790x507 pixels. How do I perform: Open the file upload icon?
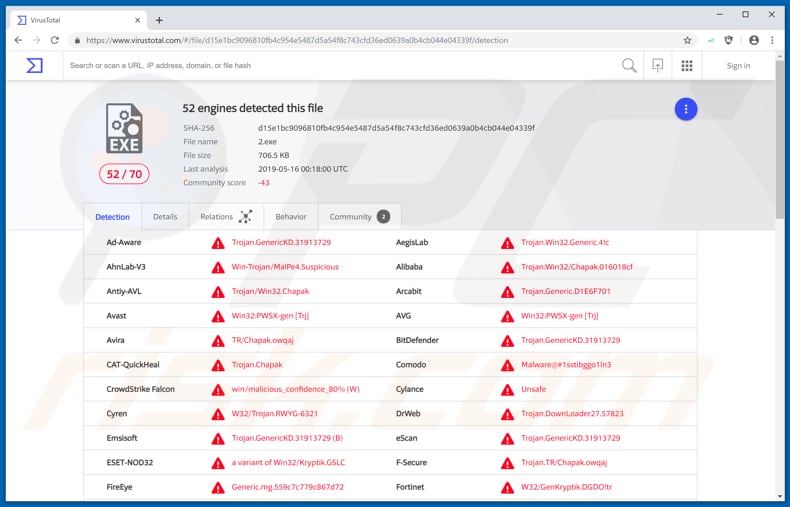click(x=657, y=66)
